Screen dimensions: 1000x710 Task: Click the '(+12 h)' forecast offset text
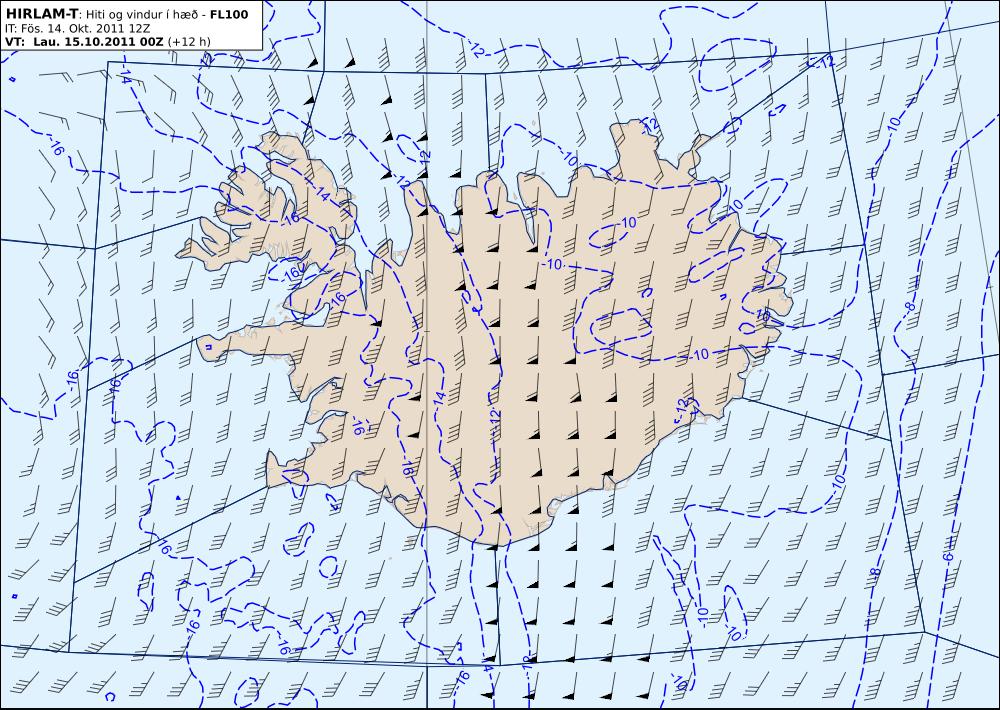click(x=189, y=42)
